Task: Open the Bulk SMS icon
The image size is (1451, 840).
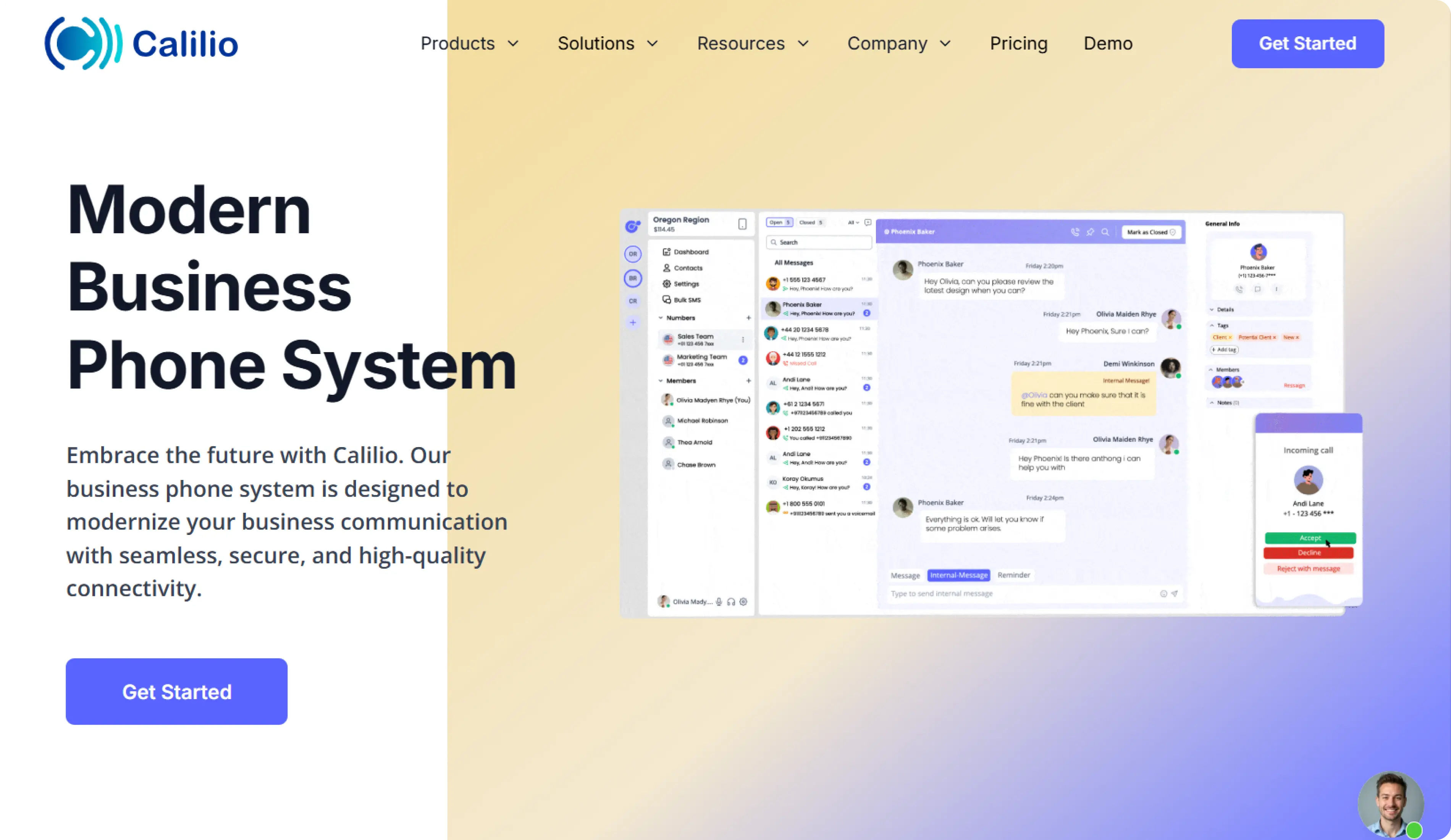Action: click(666, 300)
